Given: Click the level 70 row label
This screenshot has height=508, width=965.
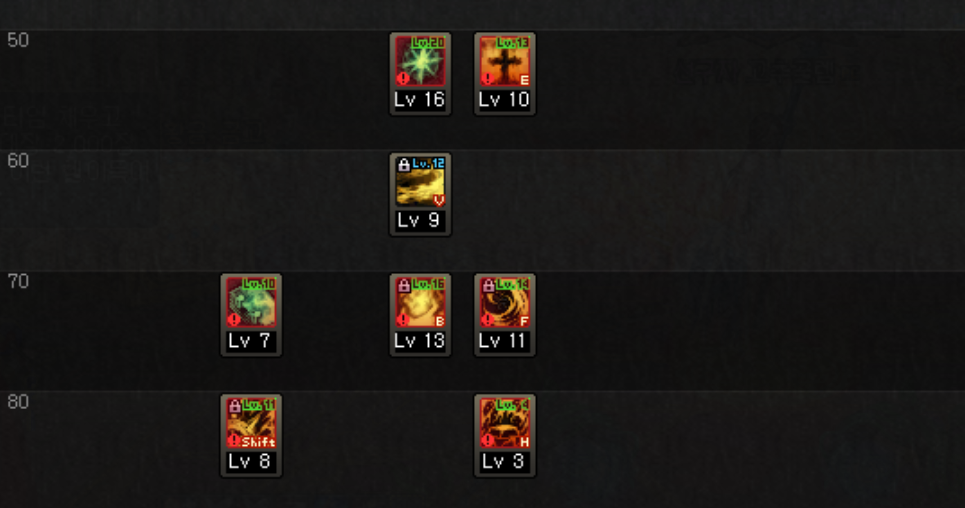Looking at the screenshot, I should pos(18,282).
